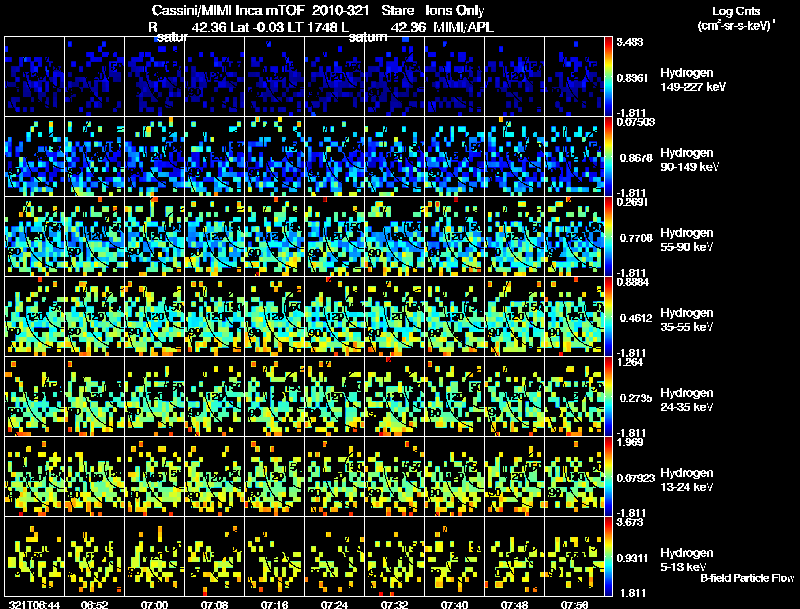Click the '07:24' time axis label
This screenshot has width=800, height=609.
(x=334, y=605)
